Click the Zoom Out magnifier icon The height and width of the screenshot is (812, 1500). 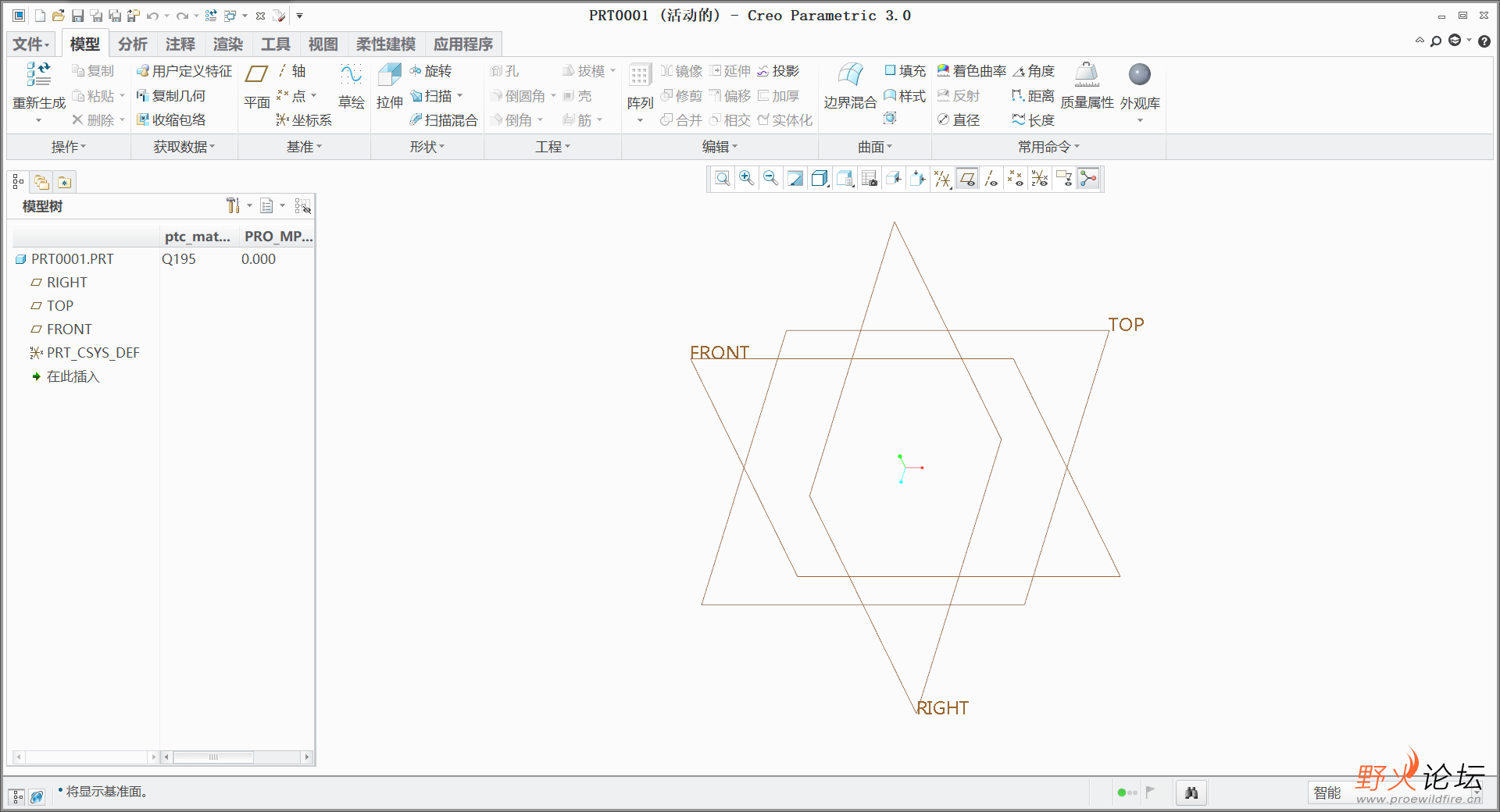click(x=771, y=179)
